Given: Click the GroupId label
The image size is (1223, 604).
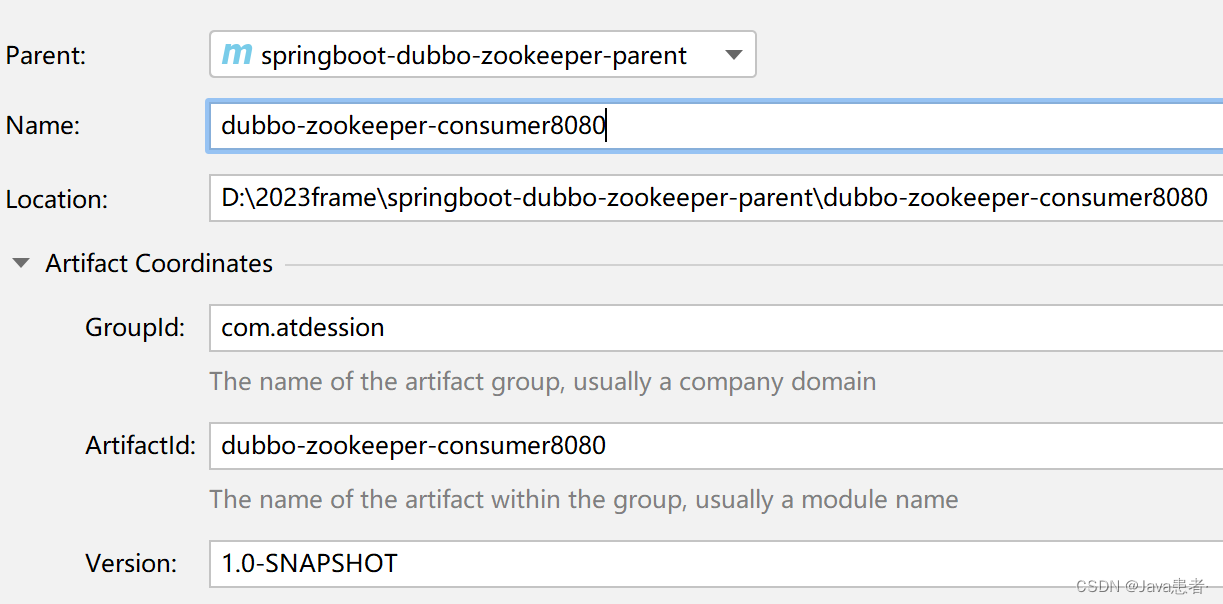Looking at the screenshot, I should point(135,328).
